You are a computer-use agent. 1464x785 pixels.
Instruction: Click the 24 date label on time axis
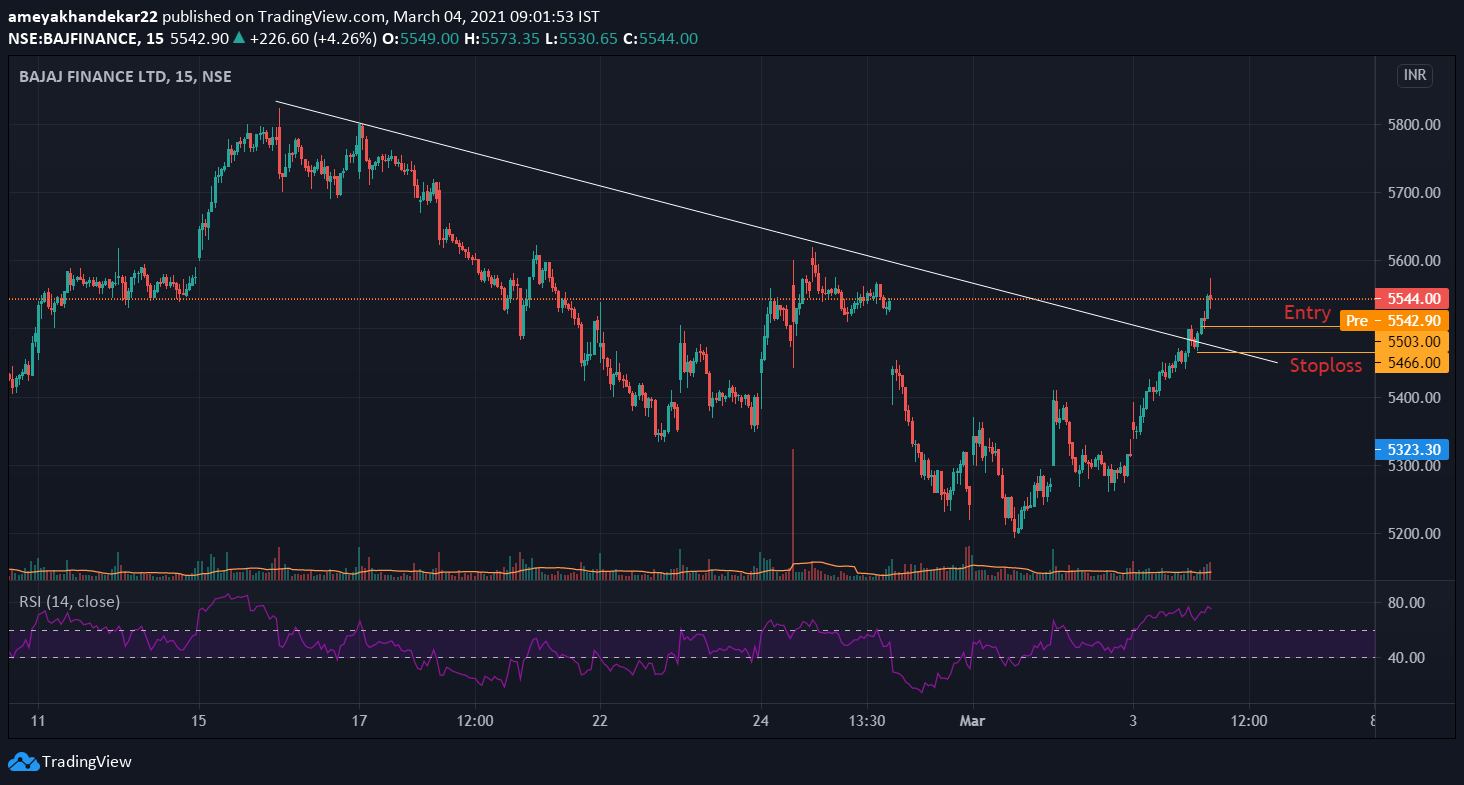click(x=761, y=721)
